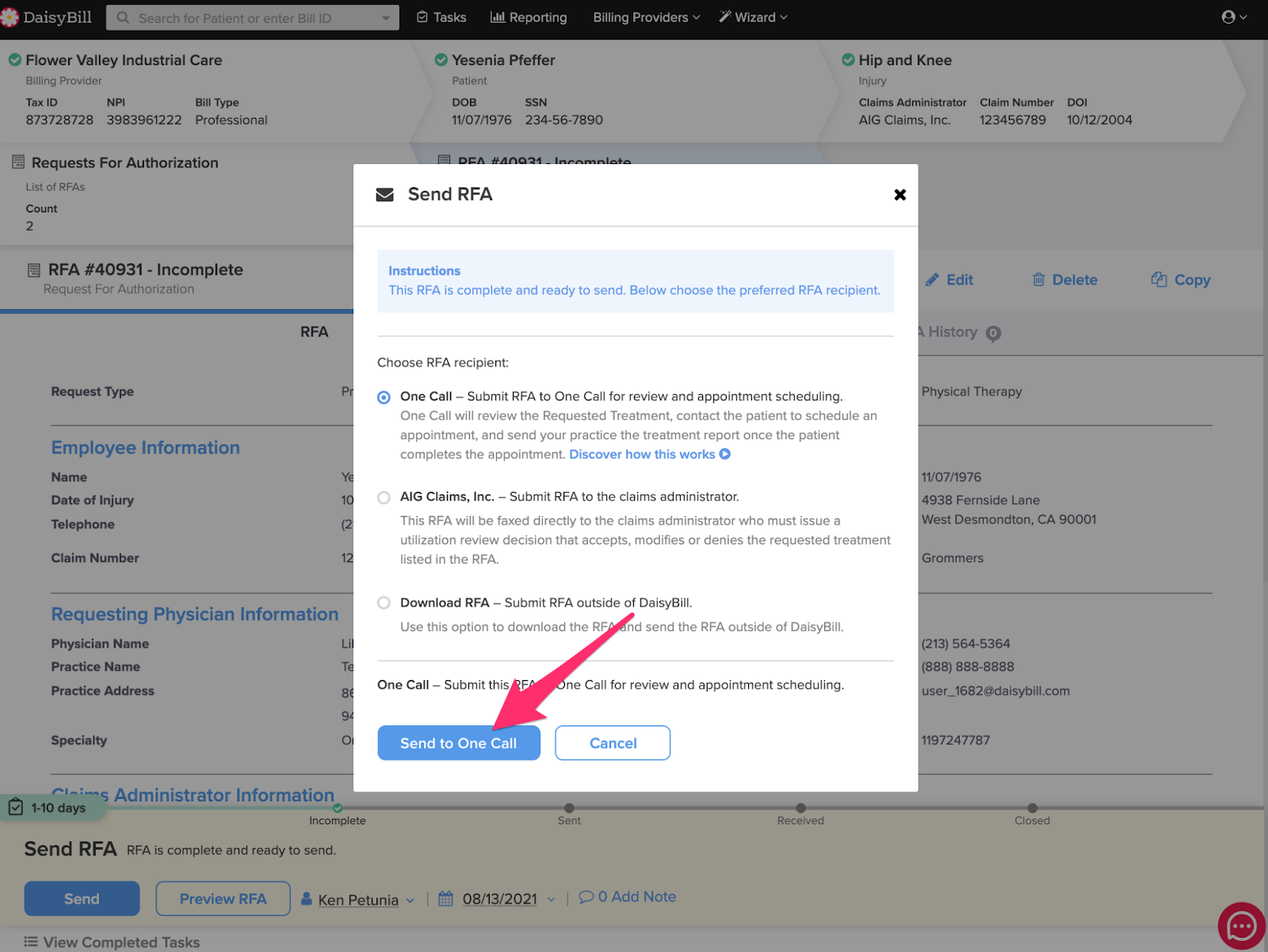Click green check beside Yesenia Pfeffer
Screen dimensions: 1268x952
[x=441, y=60]
